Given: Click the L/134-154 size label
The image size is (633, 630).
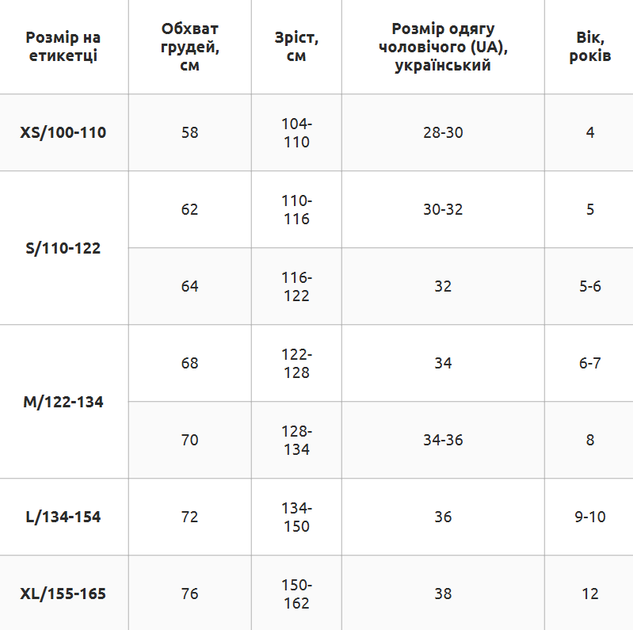Looking at the screenshot, I should coord(63,517).
